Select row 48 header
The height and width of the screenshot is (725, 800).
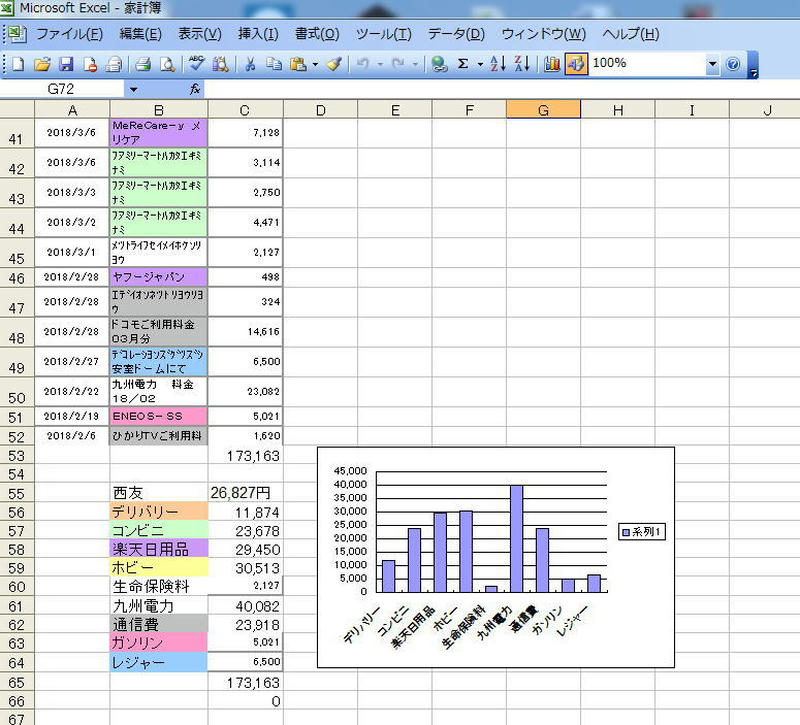[17, 332]
